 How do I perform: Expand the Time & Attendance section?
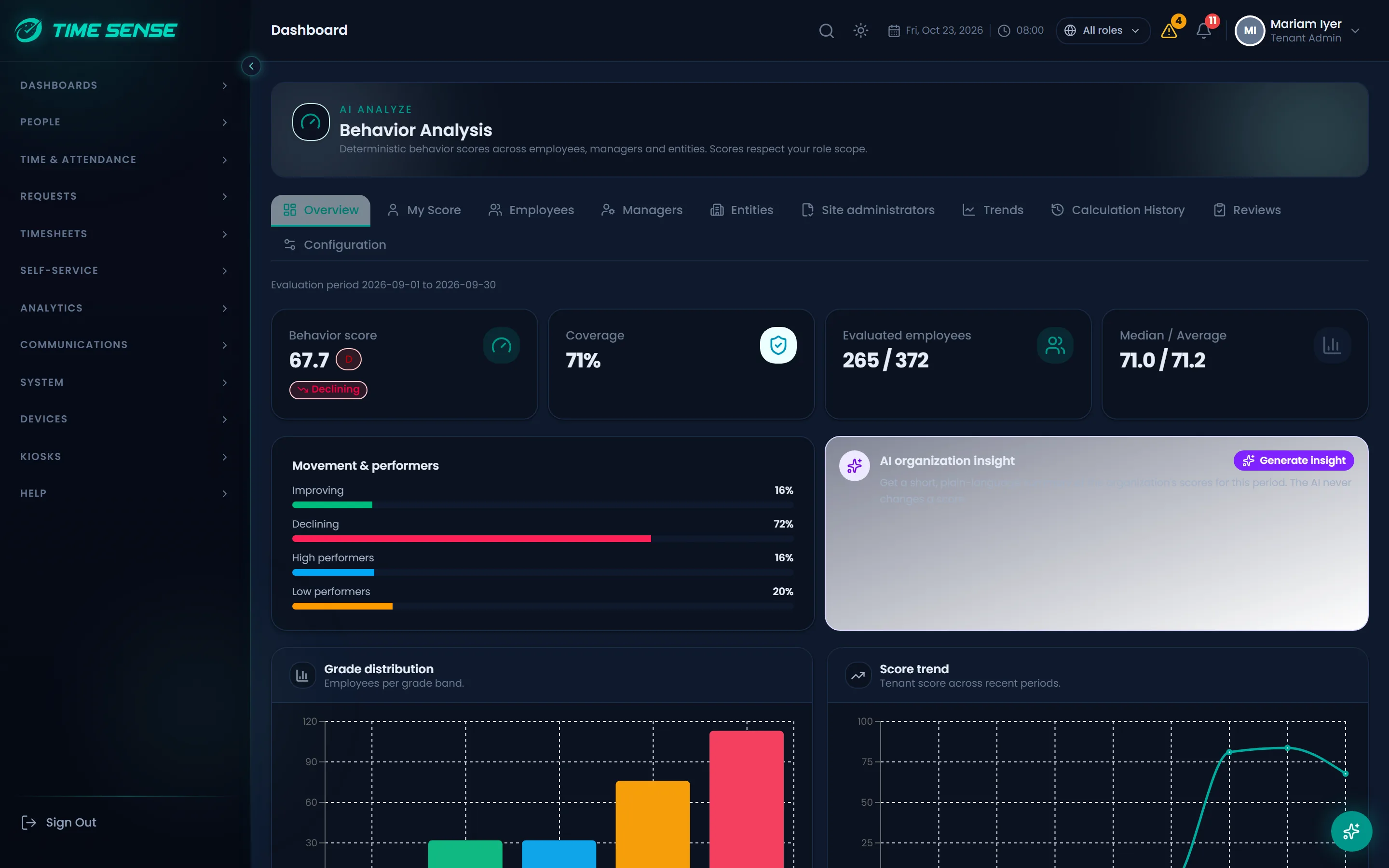pyautogui.click(x=124, y=160)
